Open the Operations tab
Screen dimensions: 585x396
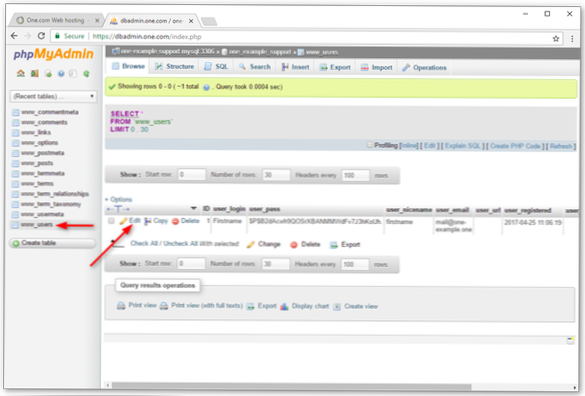424,68
